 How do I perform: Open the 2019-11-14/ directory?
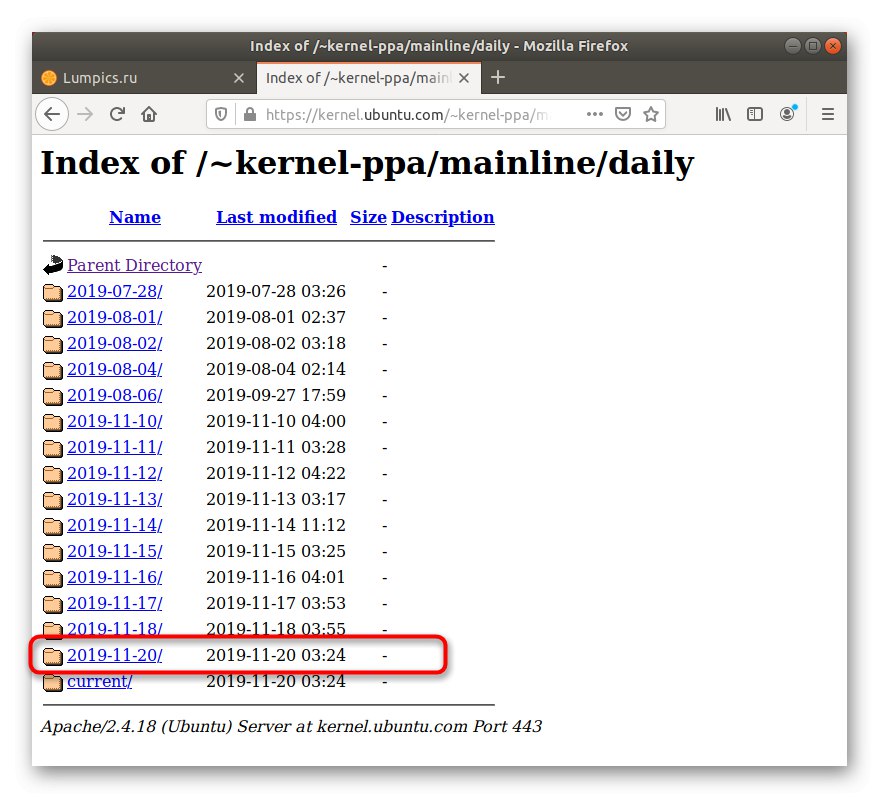point(114,525)
